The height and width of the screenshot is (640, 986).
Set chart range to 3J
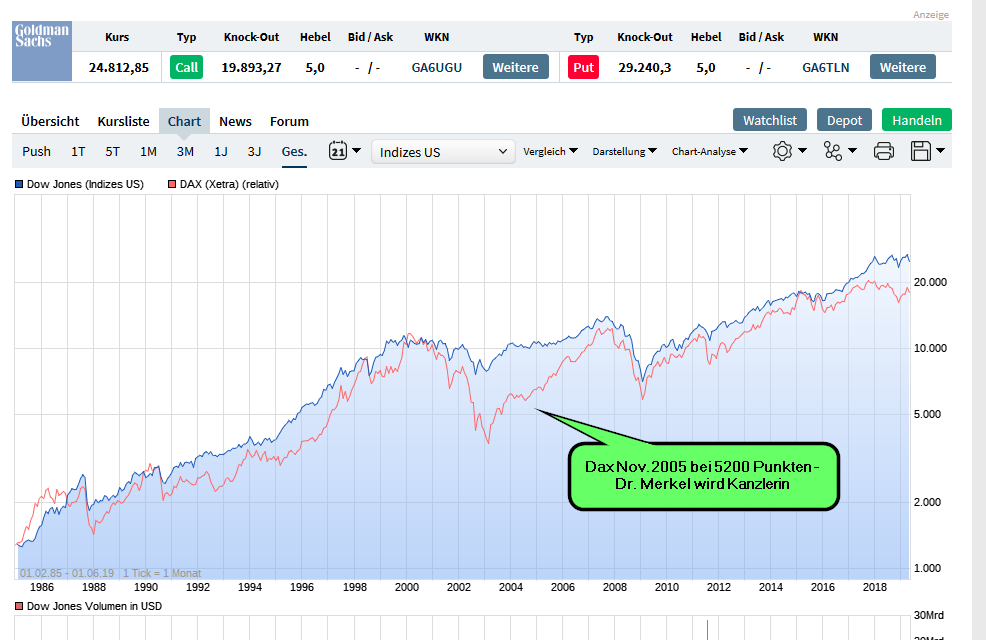click(x=254, y=152)
